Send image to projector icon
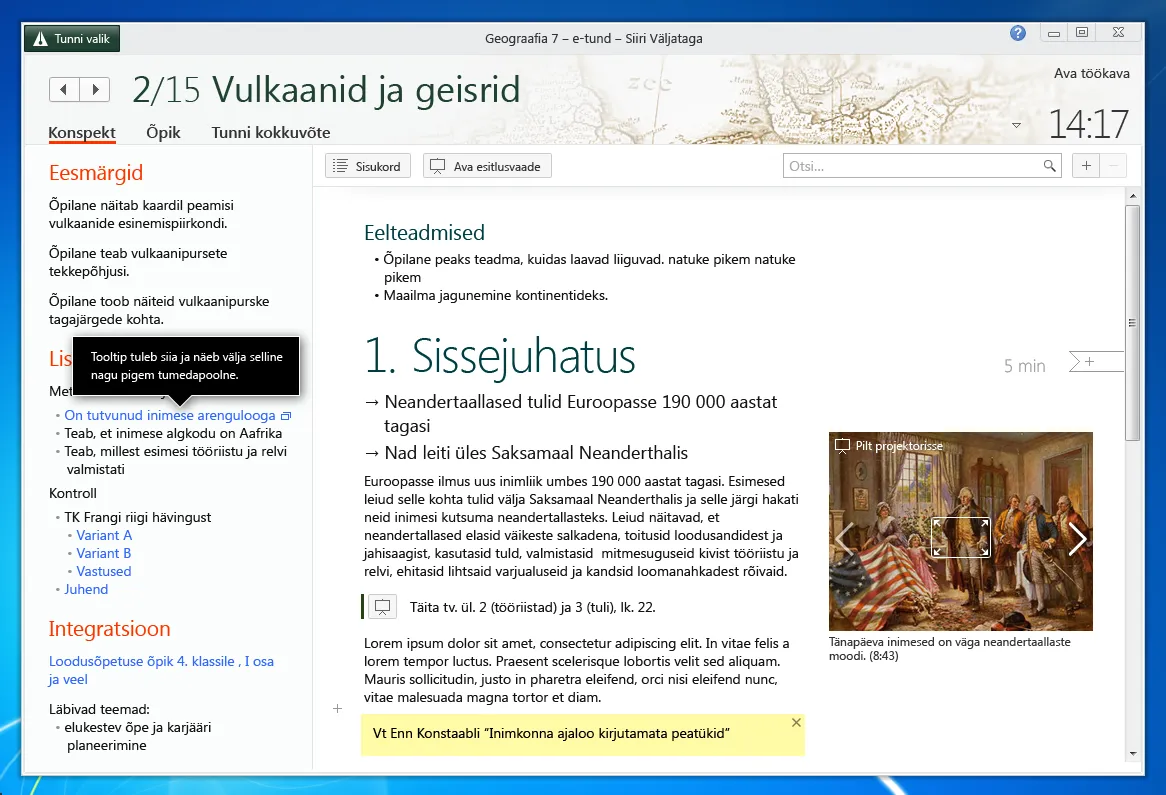The width and height of the screenshot is (1166, 795). pyautogui.click(x=842, y=445)
